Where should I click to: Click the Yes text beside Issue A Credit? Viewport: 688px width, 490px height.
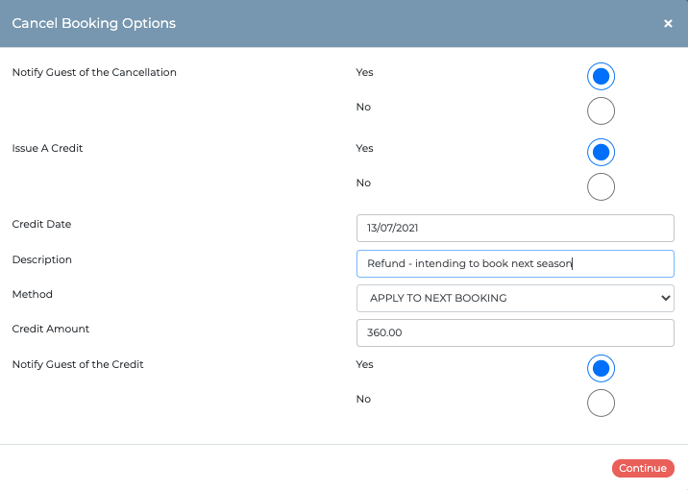tap(365, 148)
